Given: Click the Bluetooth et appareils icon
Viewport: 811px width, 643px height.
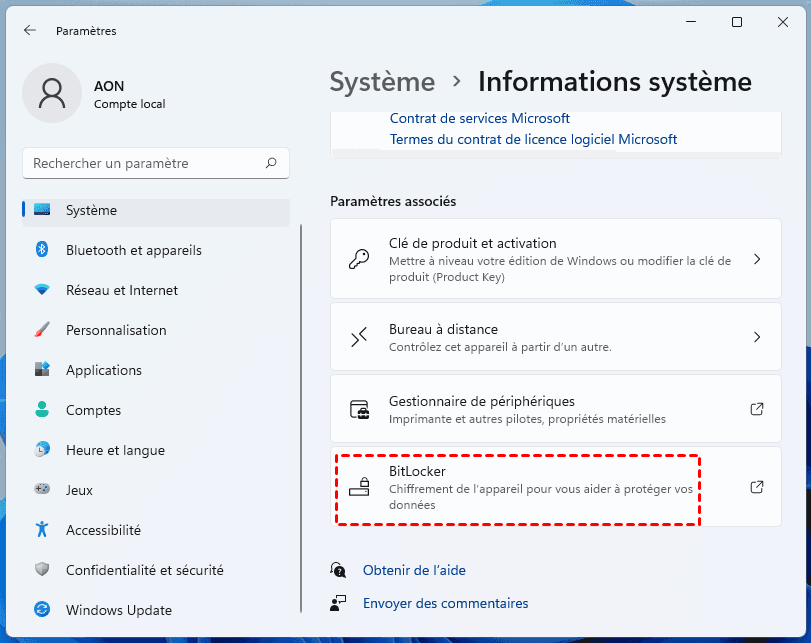Looking at the screenshot, I should click(42, 250).
